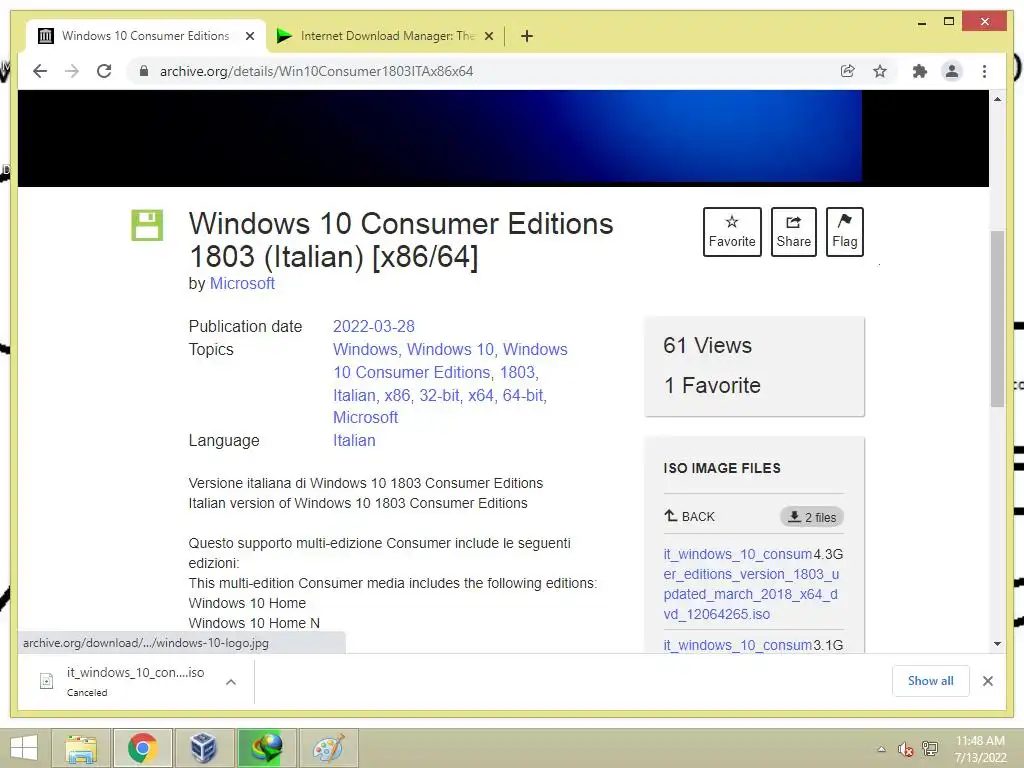The height and width of the screenshot is (768, 1024).
Task: Reload the archive.org page
Action: 104,71
